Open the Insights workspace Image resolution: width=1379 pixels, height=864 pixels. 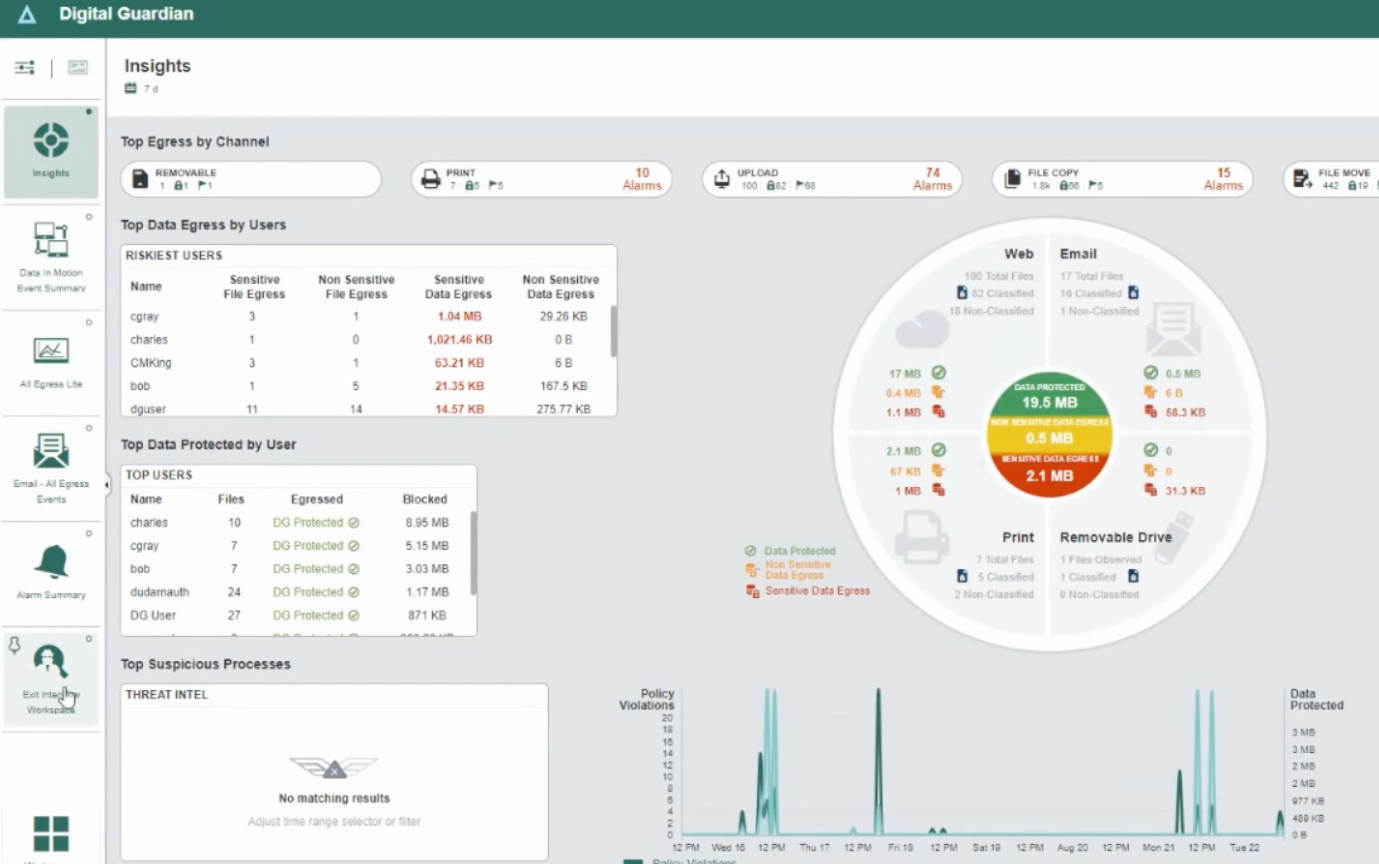click(51, 151)
